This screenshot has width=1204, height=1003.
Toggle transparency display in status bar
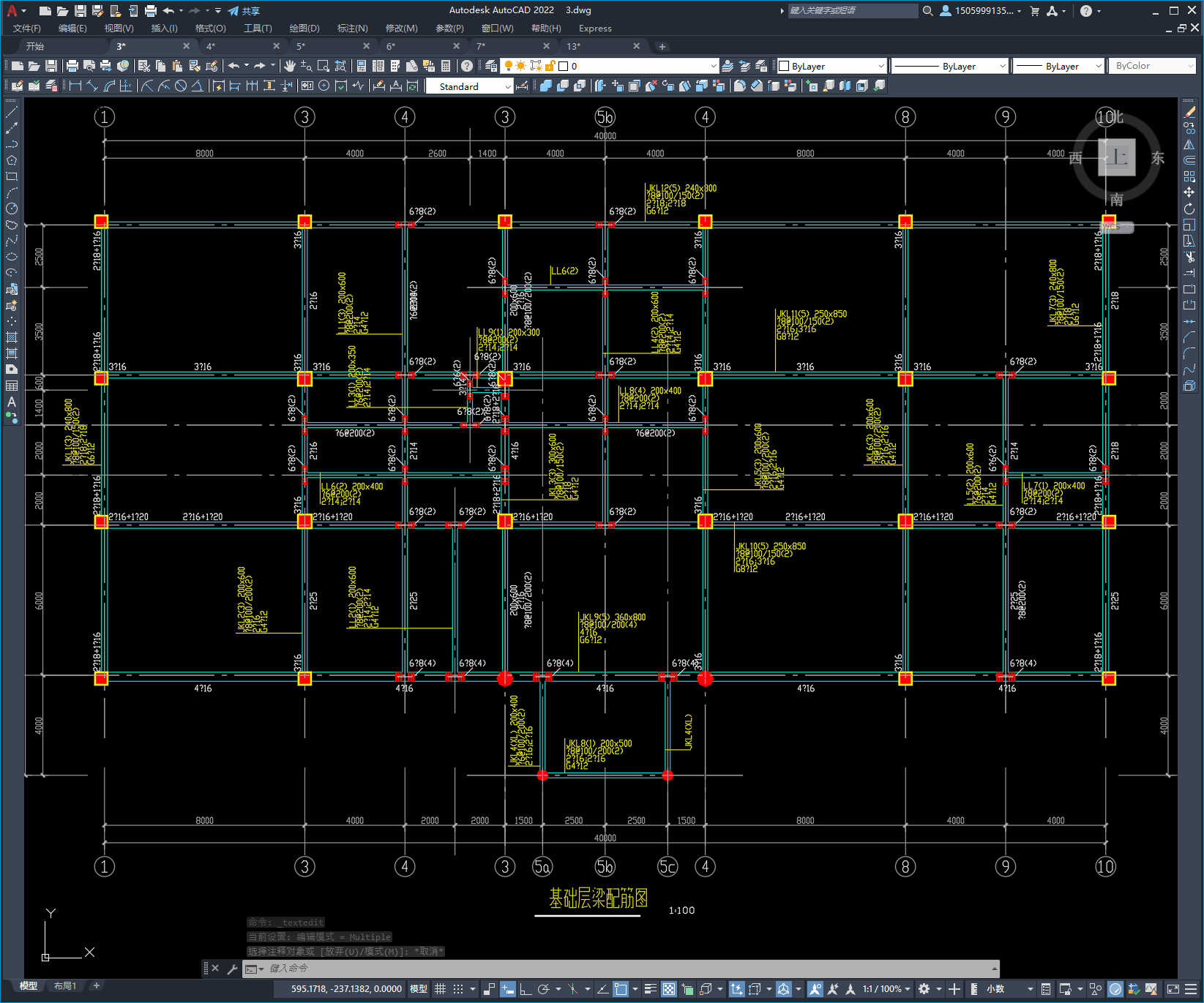(x=669, y=989)
